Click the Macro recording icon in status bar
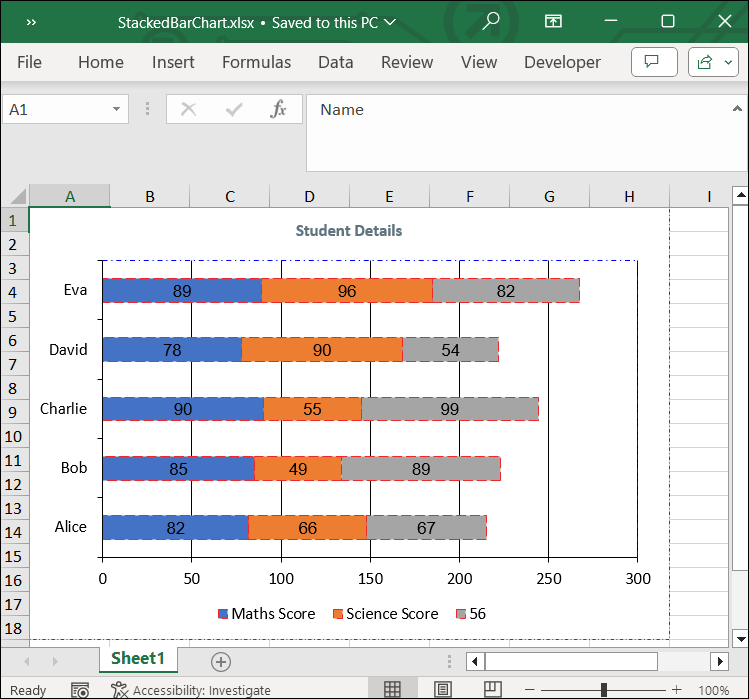The height and width of the screenshot is (699, 749). click(x=80, y=690)
